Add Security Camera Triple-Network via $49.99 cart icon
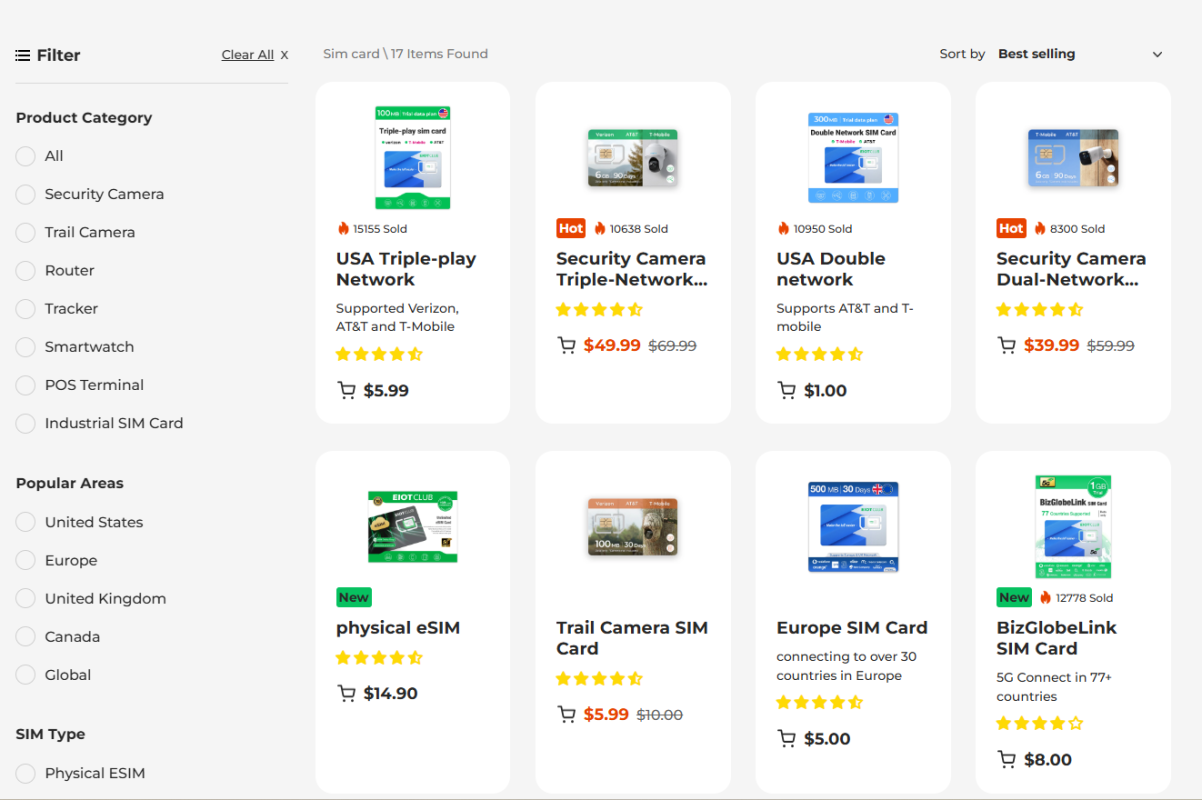1202x800 pixels. click(566, 345)
